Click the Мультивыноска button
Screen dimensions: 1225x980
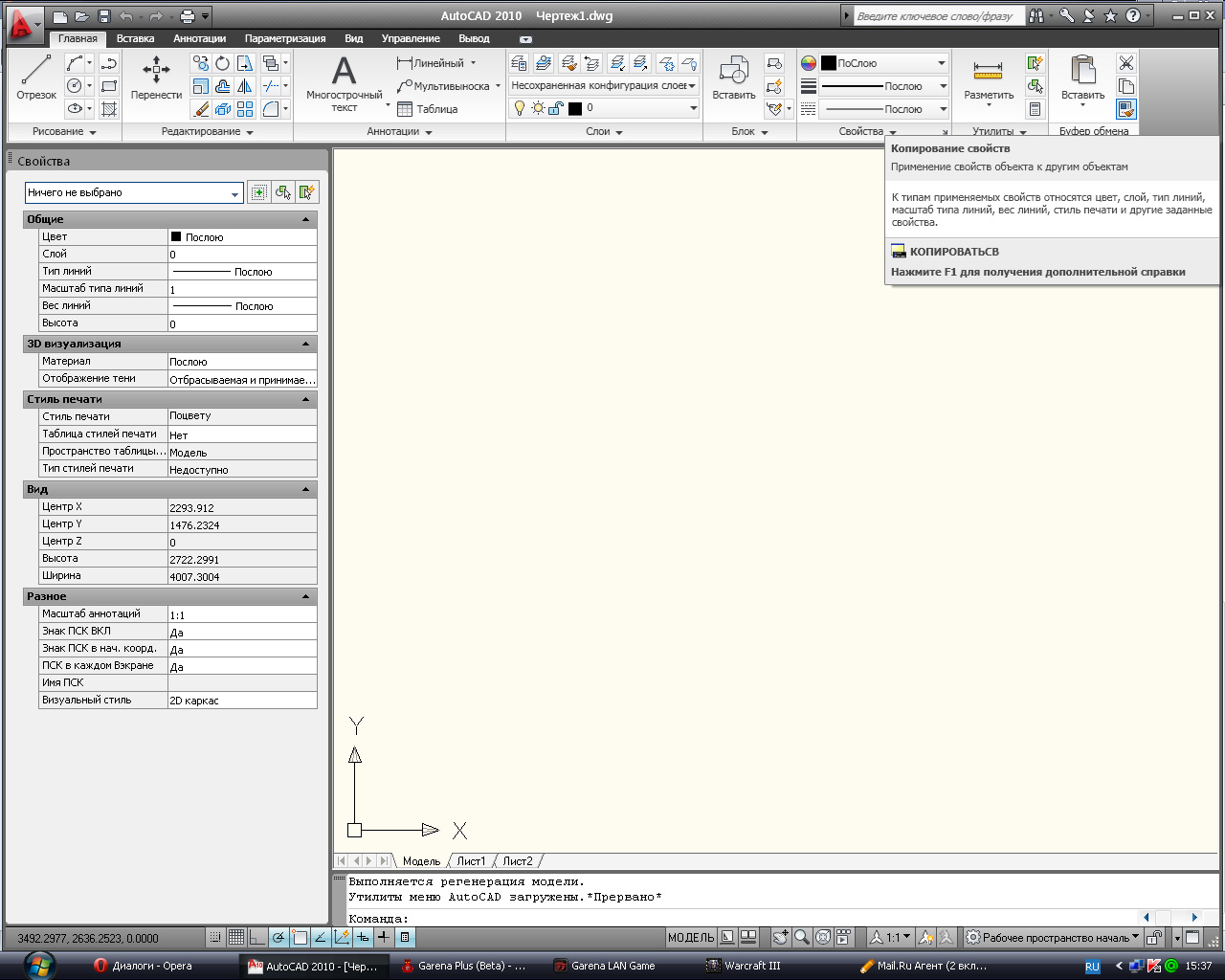click(x=443, y=86)
